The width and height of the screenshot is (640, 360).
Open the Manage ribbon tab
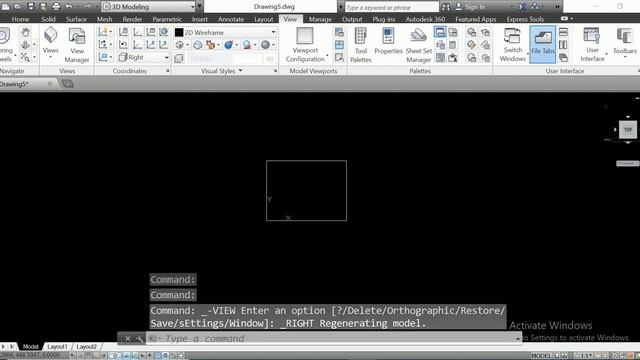(320, 19)
